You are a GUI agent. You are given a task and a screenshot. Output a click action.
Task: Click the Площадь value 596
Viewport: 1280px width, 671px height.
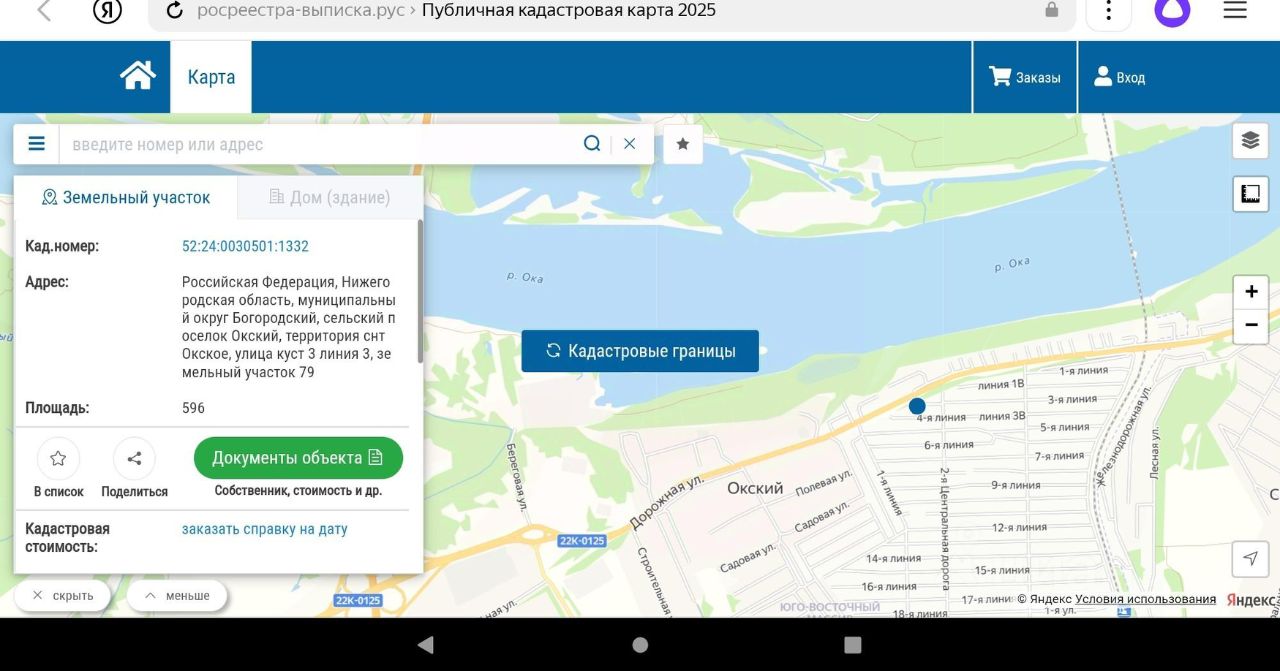coord(193,408)
